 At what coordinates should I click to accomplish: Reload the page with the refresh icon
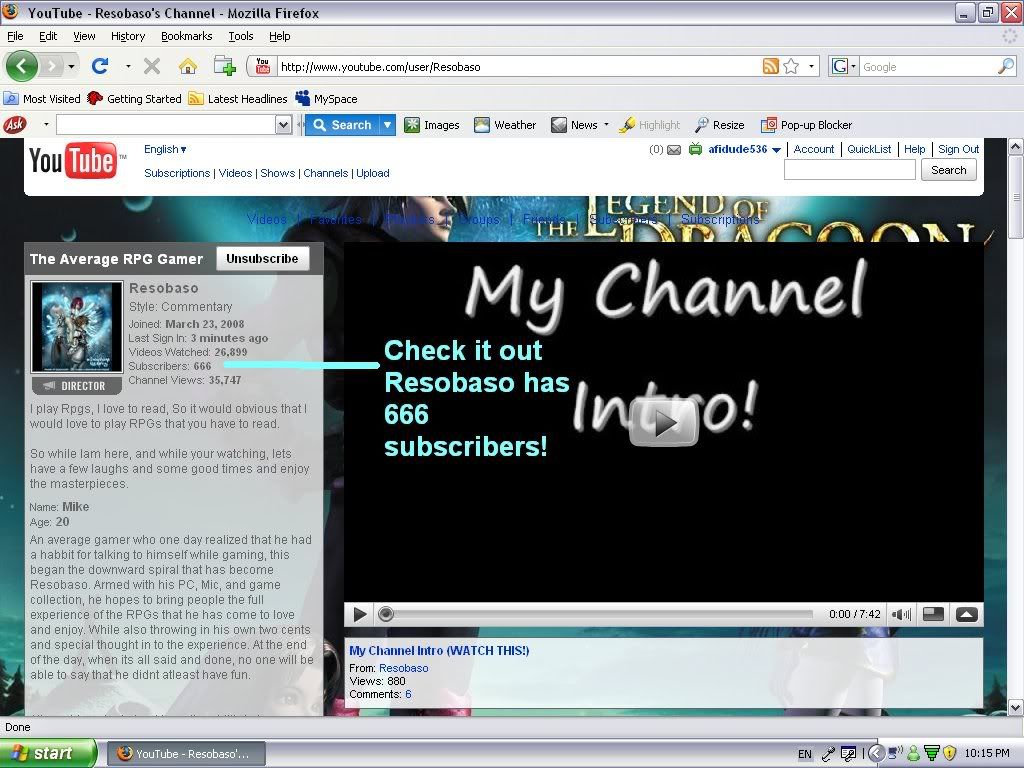coord(100,66)
